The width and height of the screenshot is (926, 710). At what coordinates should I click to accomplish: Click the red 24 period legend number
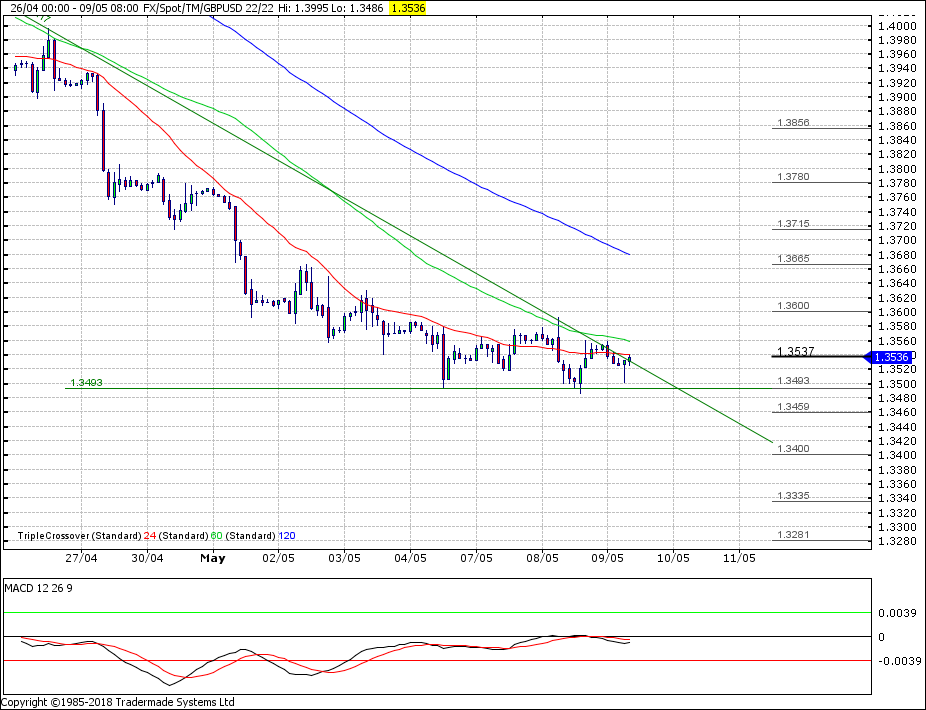[149, 536]
